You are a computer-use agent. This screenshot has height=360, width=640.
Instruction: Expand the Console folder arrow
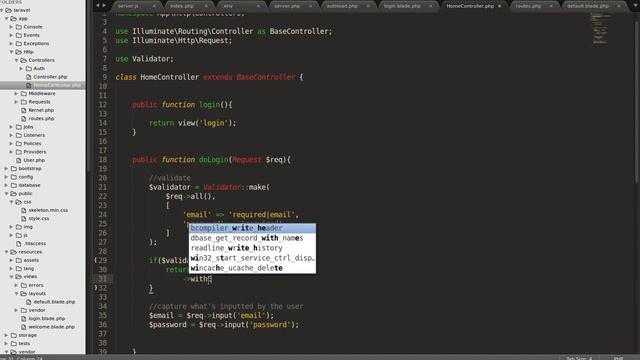[x=11, y=27]
